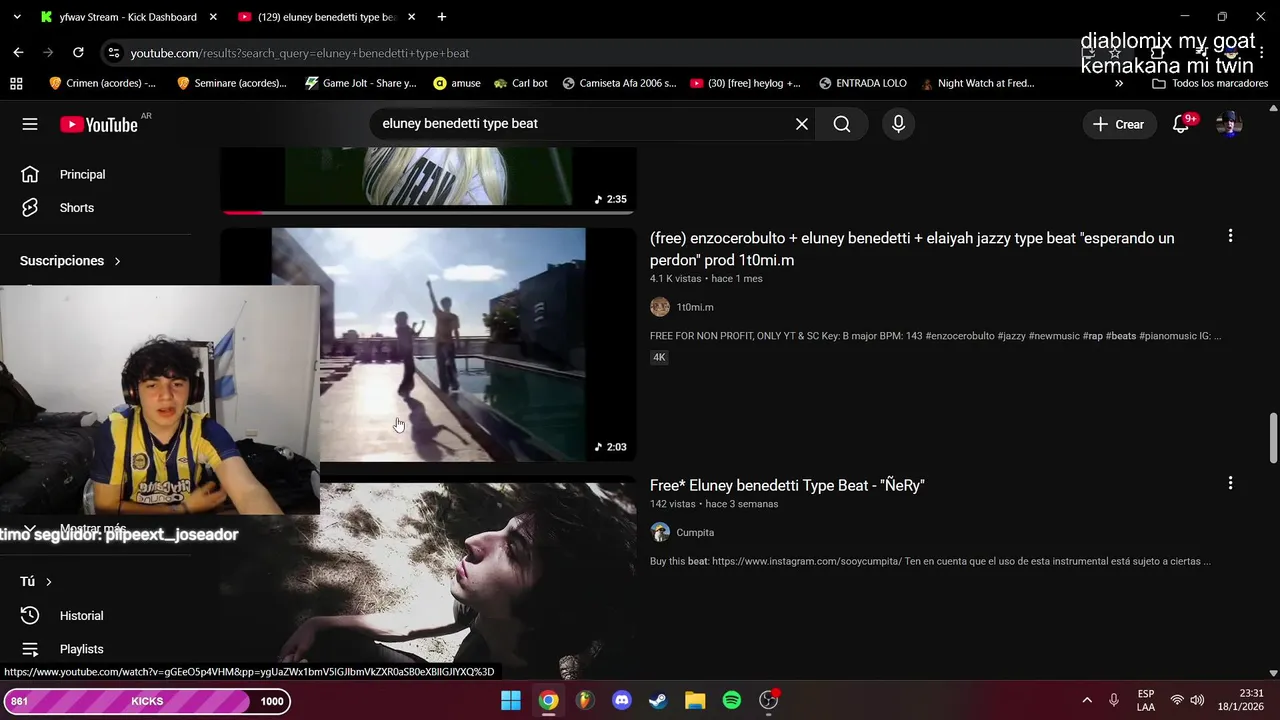
Task: Open Discord from the taskbar
Action: [621, 700]
